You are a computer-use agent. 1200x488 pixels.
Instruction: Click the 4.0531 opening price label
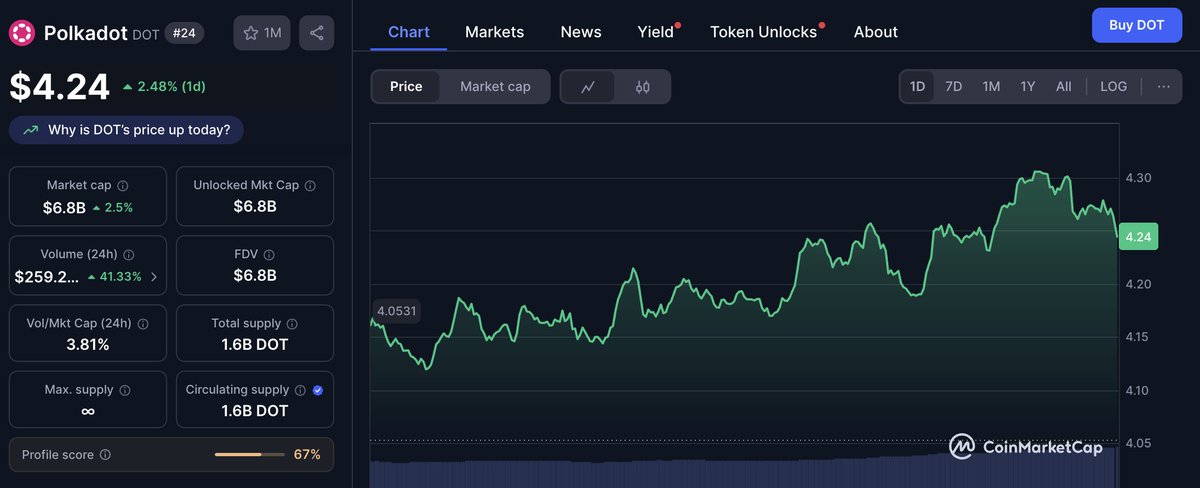coord(396,311)
